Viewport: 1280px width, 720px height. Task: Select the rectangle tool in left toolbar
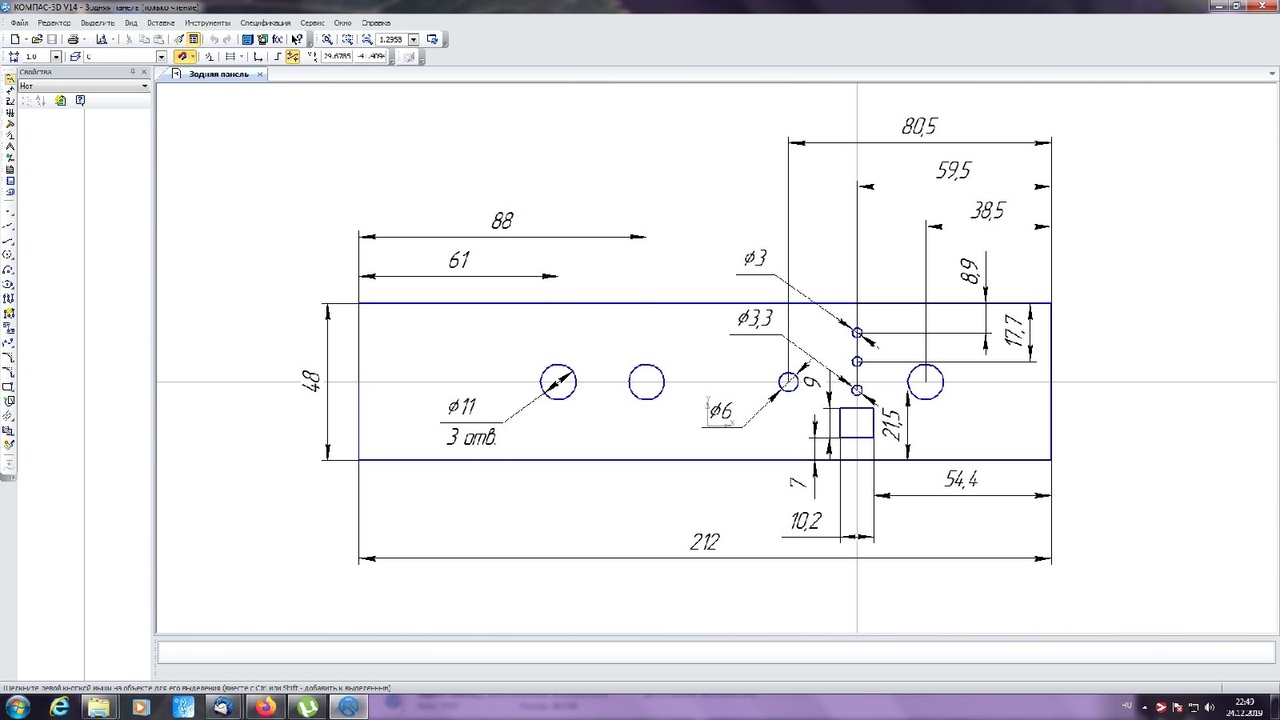click(x=9, y=387)
